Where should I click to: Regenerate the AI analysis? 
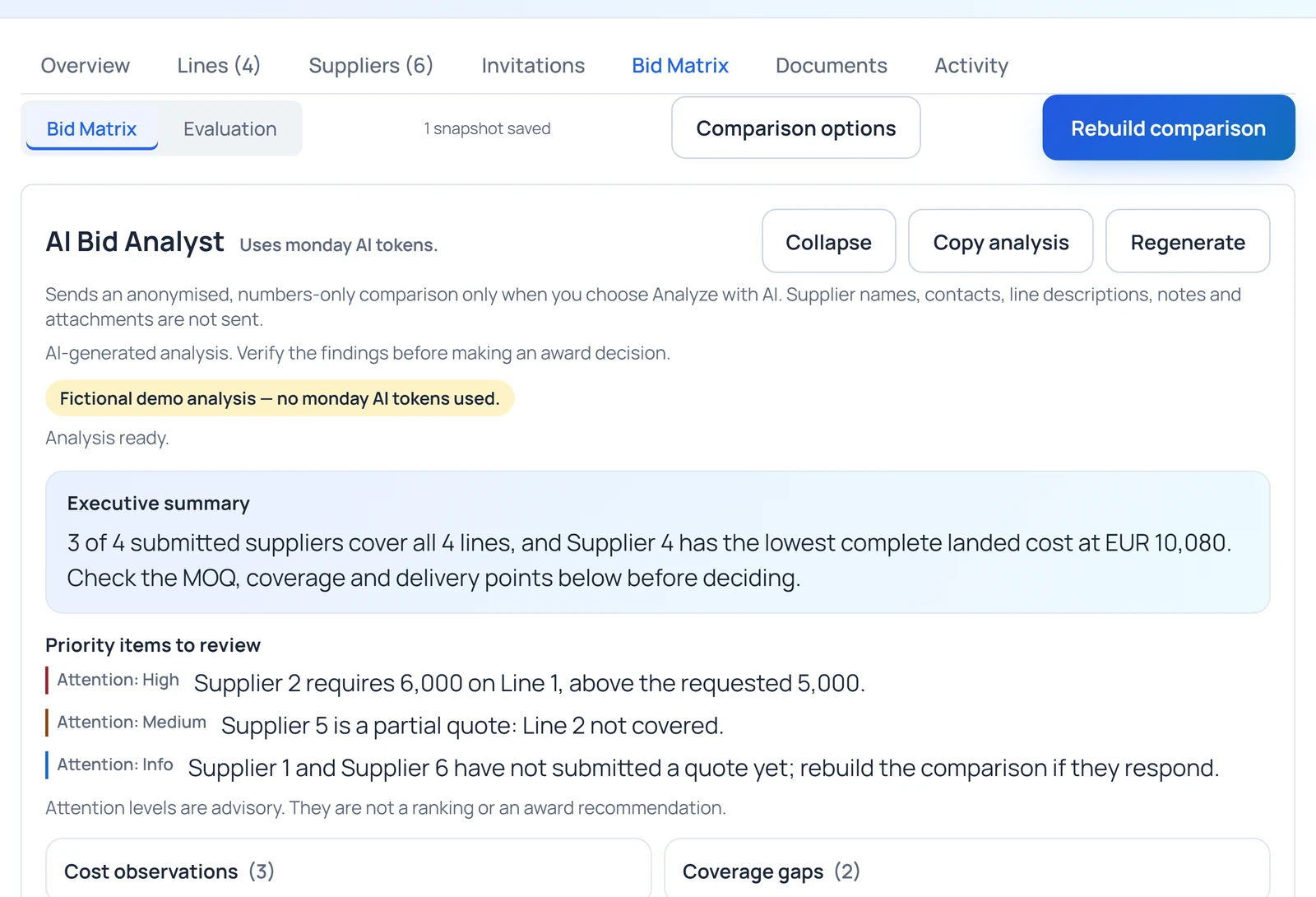[1188, 241]
